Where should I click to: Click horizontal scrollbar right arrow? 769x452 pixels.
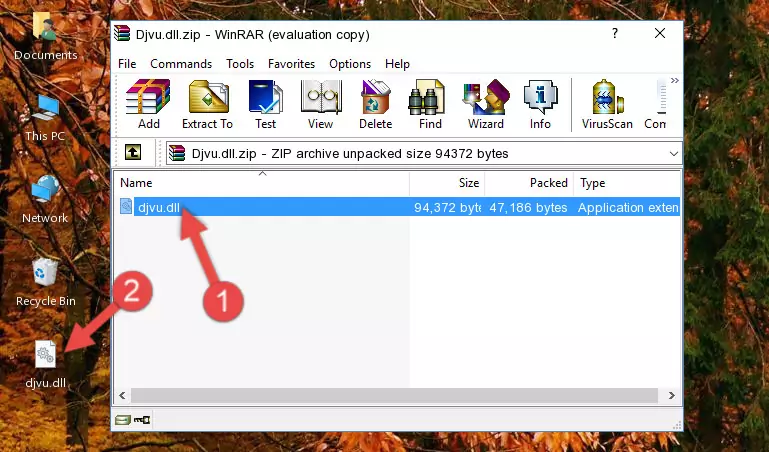click(672, 395)
